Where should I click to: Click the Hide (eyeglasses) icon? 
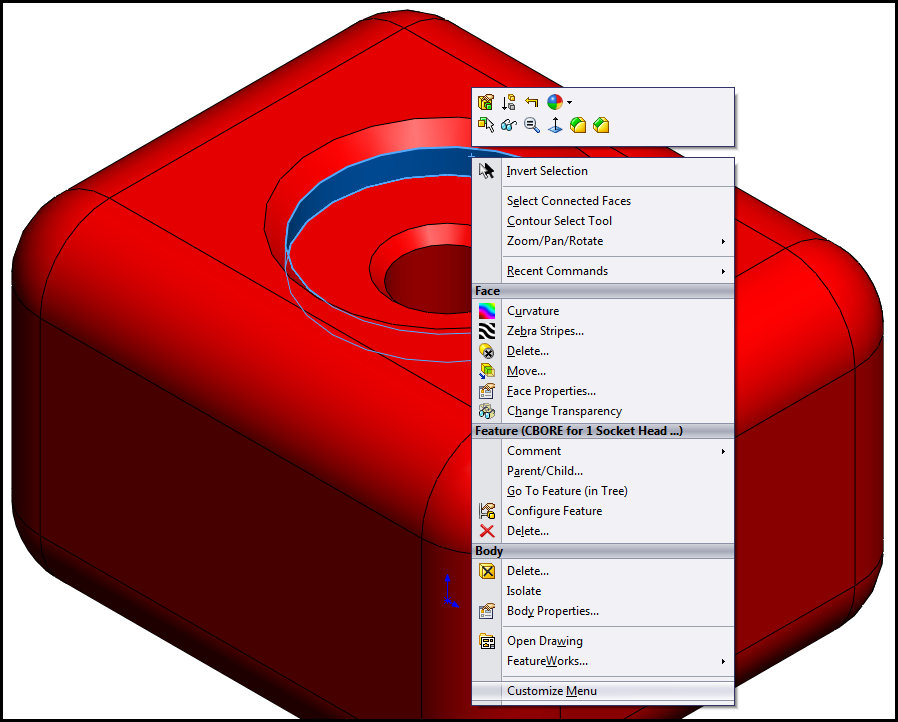(509, 125)
